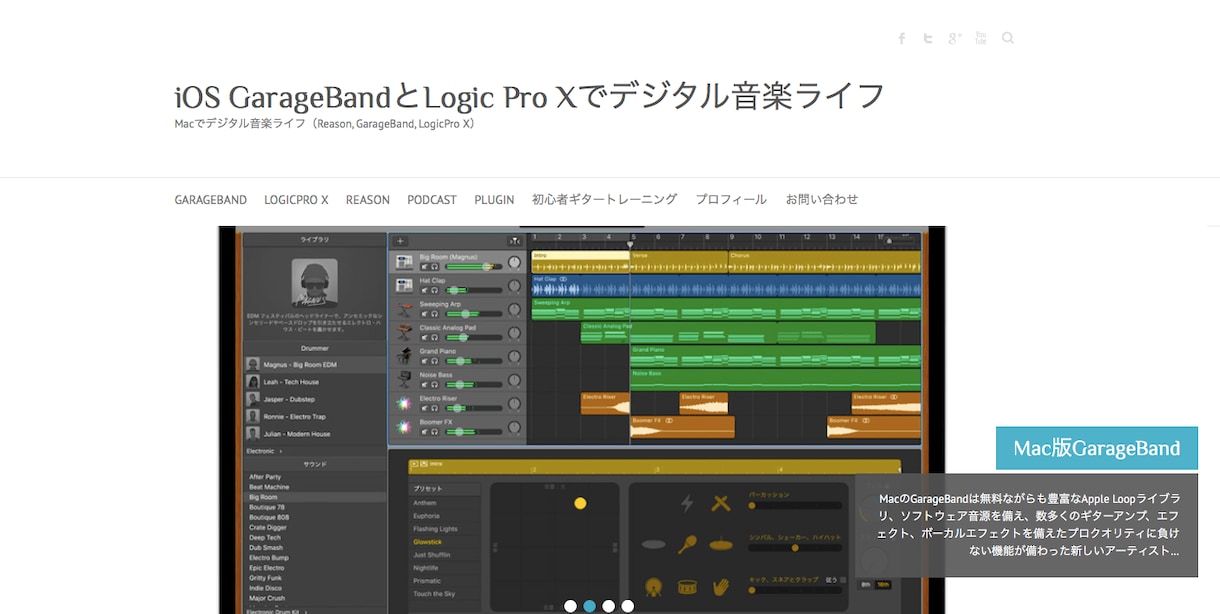Select the fourth slider pagination dot
1220x614 pixels.
click(x=627, y=606)
